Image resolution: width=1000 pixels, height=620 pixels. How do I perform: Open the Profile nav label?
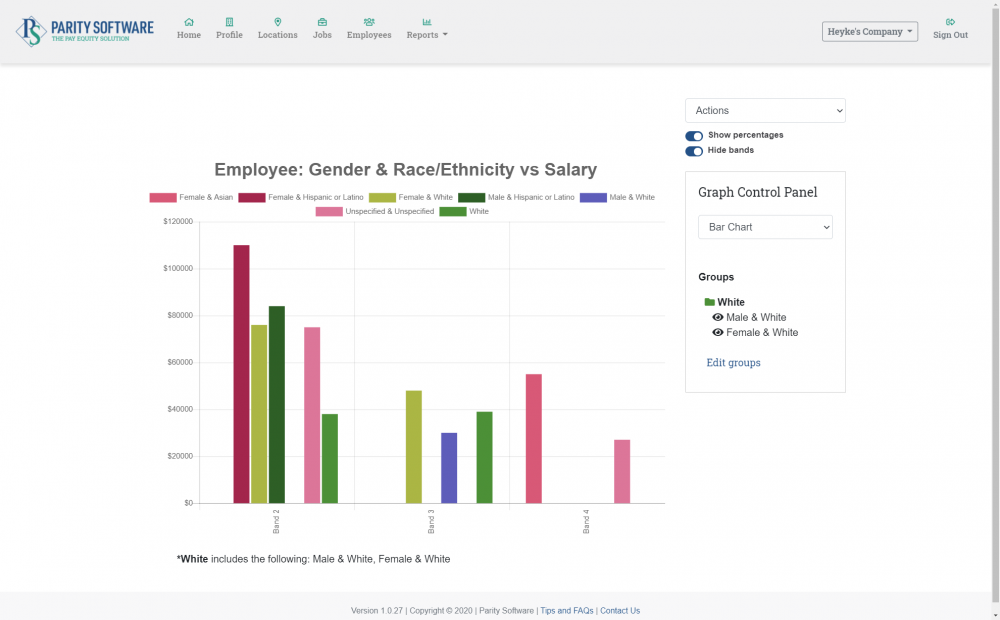[229, 35]
